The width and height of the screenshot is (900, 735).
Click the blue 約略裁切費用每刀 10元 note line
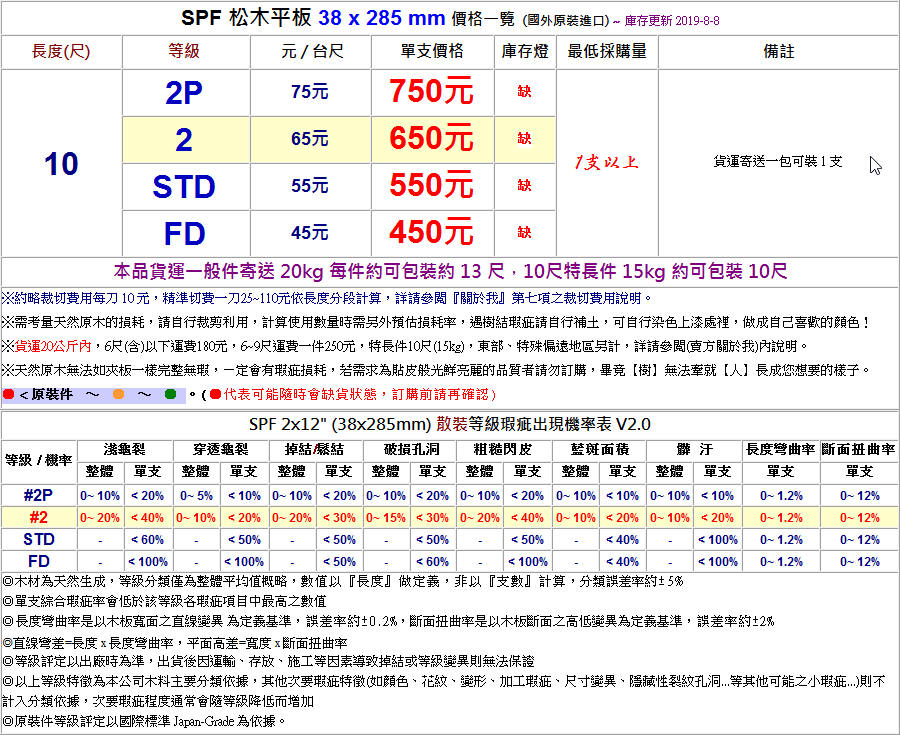(x=327, y=298)
